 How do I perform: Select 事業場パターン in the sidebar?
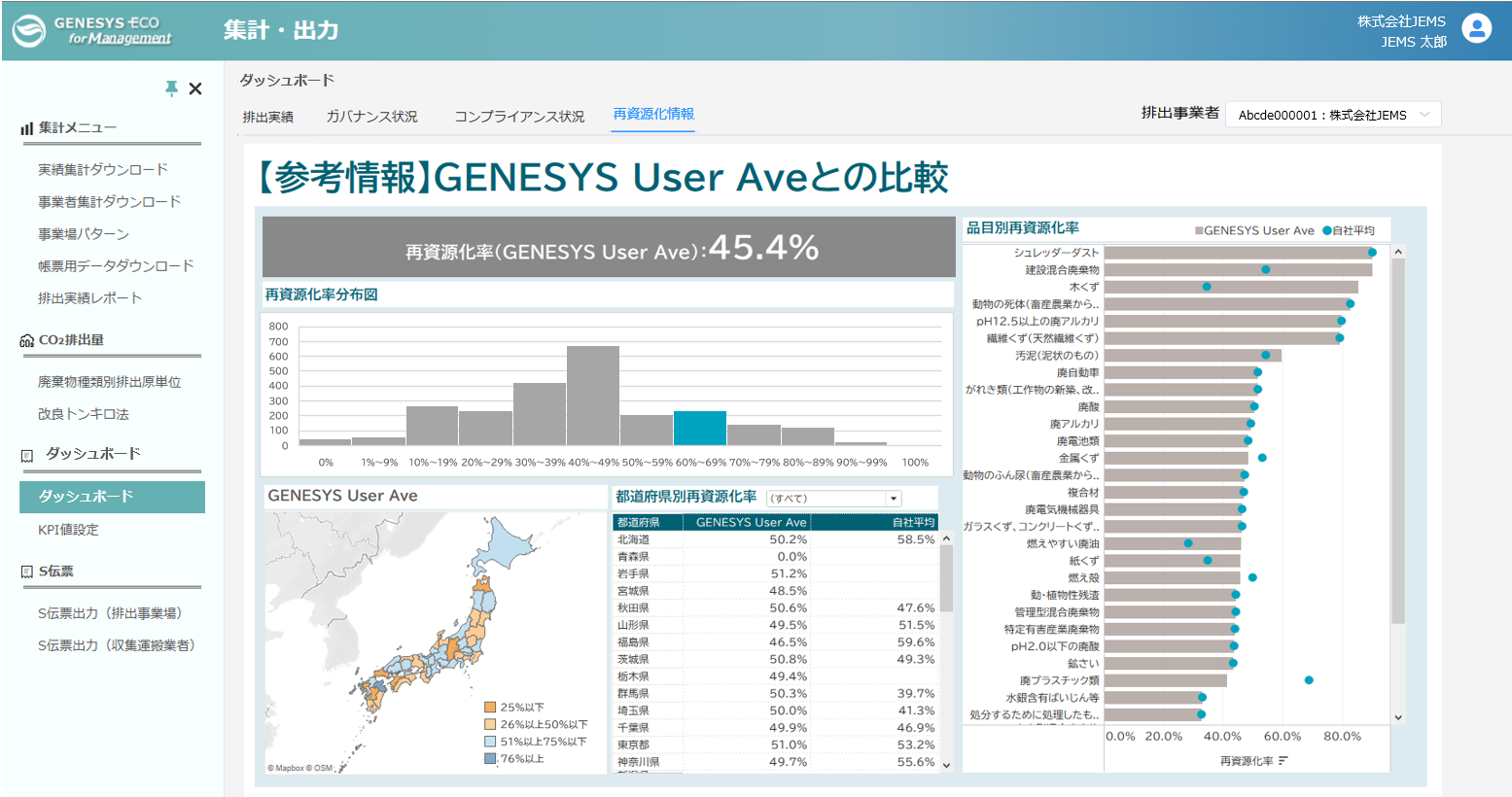pyautogui.click(x=84, y=233)
